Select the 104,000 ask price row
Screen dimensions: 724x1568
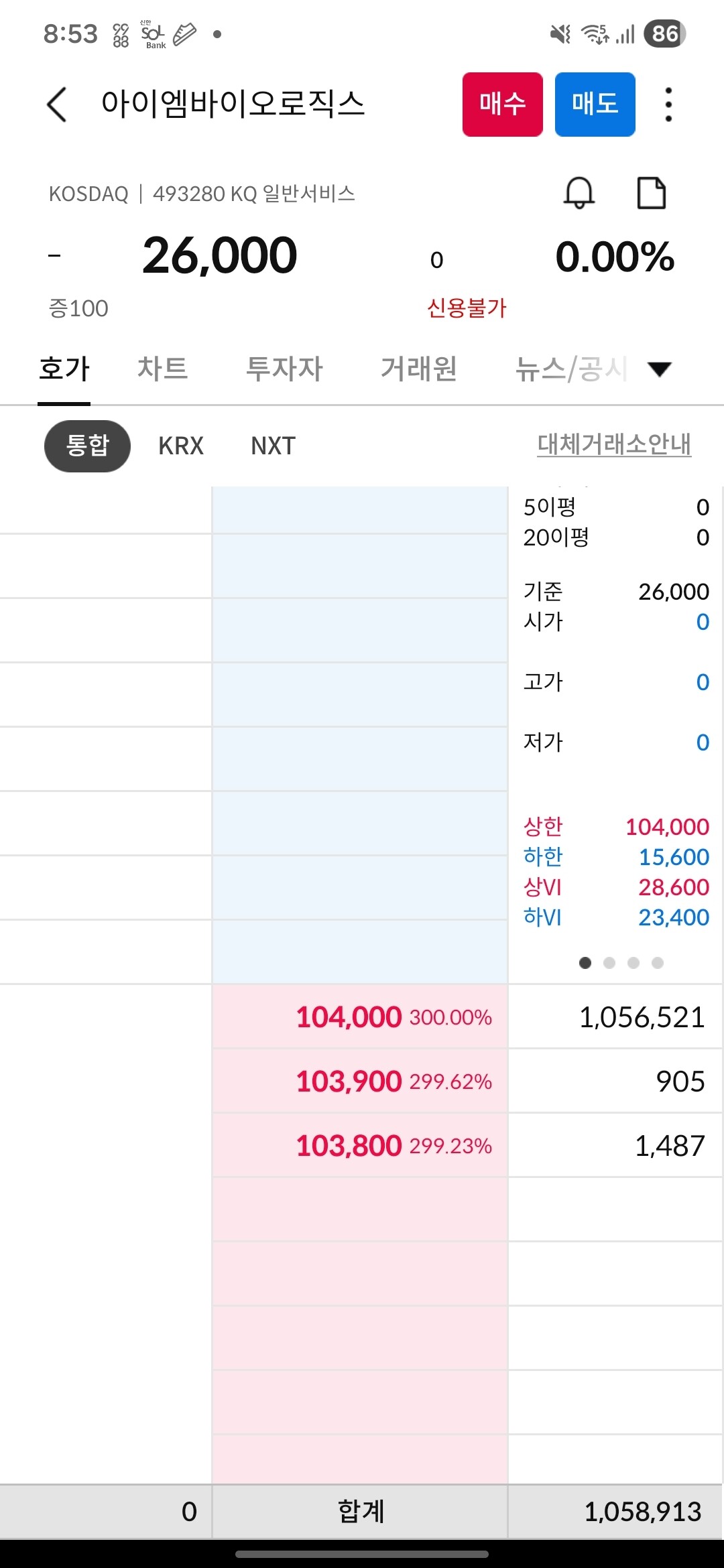[x=360, y=1017]
